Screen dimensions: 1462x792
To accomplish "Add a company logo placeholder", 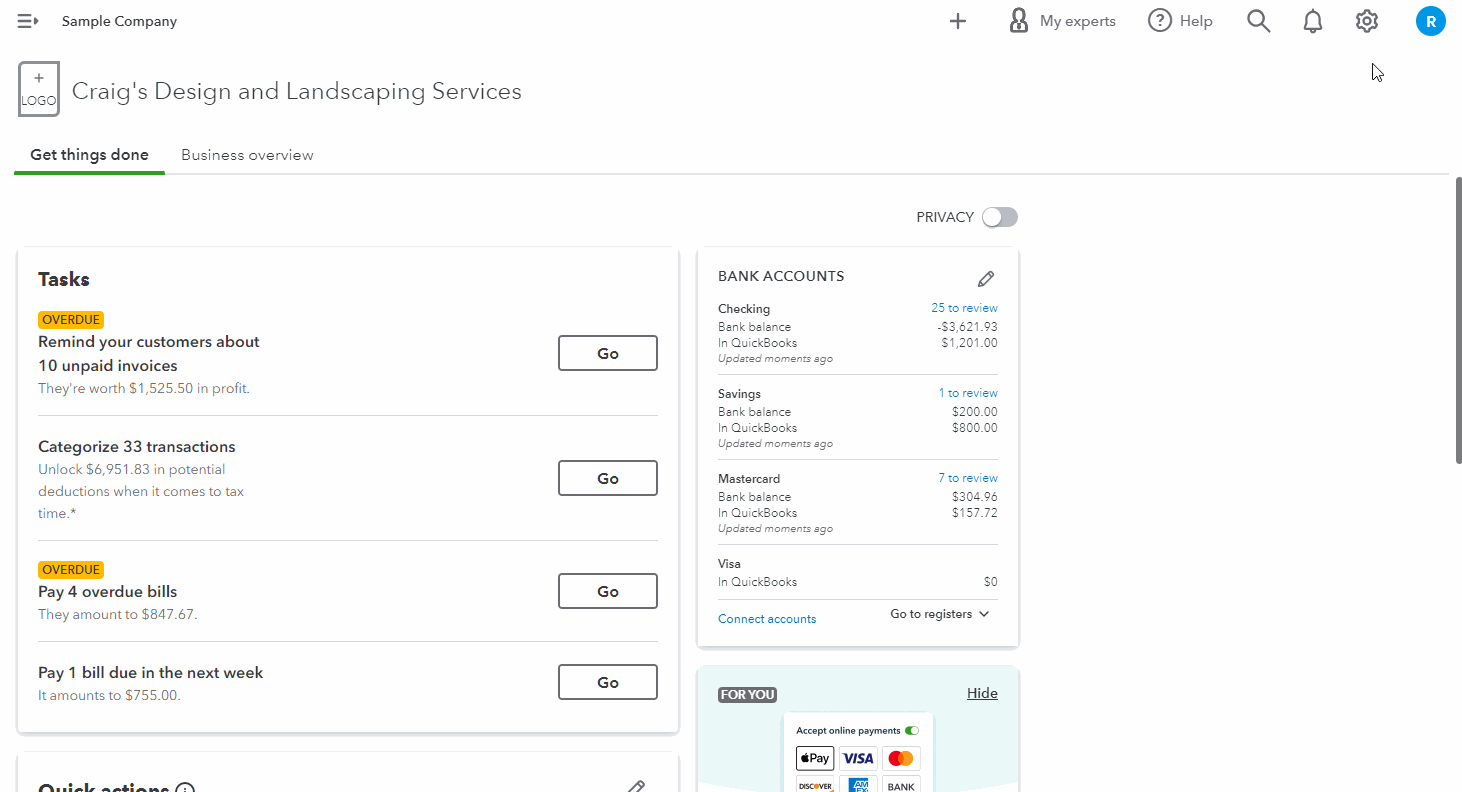I will [x=39, y=89].
